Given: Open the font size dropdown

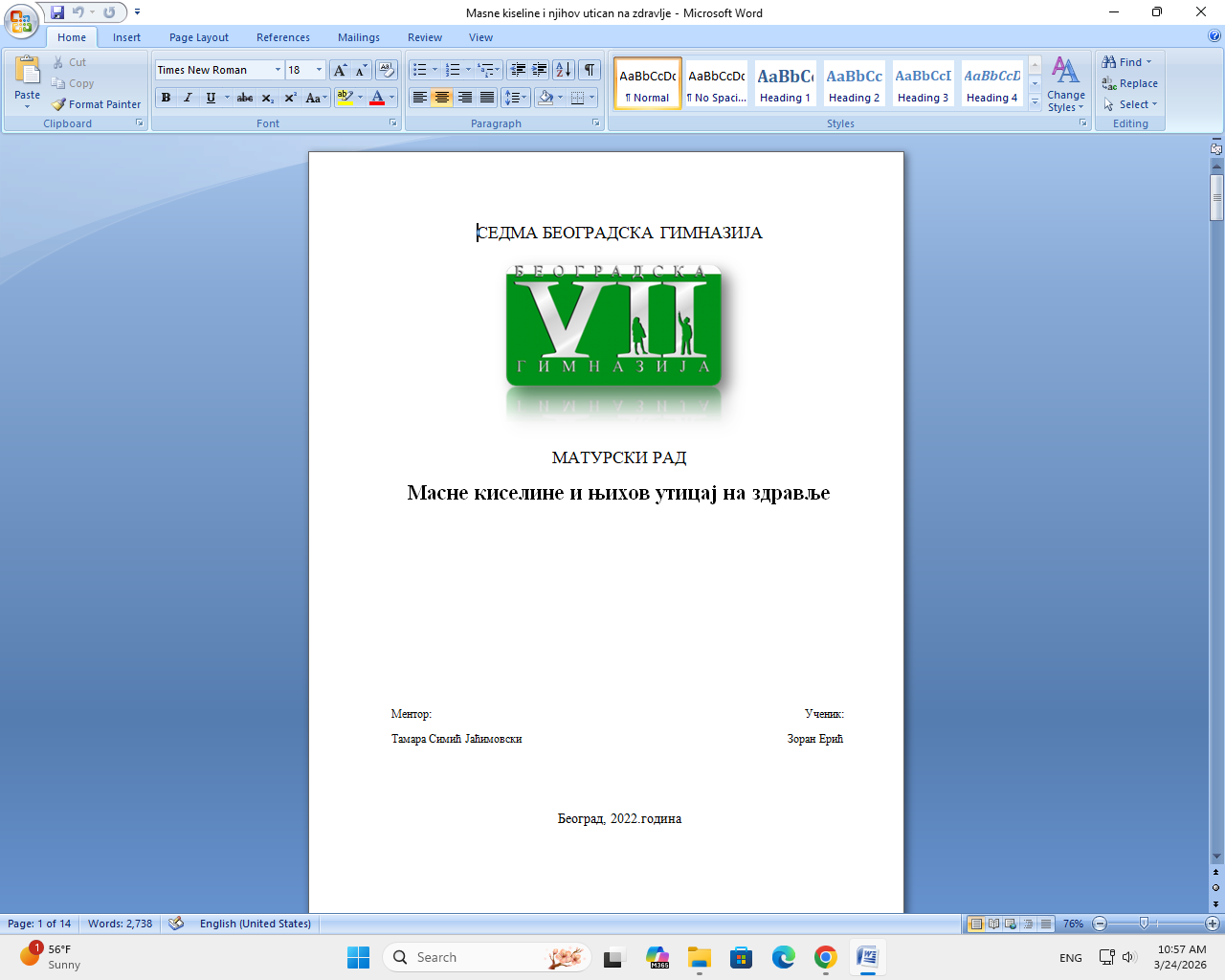Looking at the screenshot, I should point(319,70).
